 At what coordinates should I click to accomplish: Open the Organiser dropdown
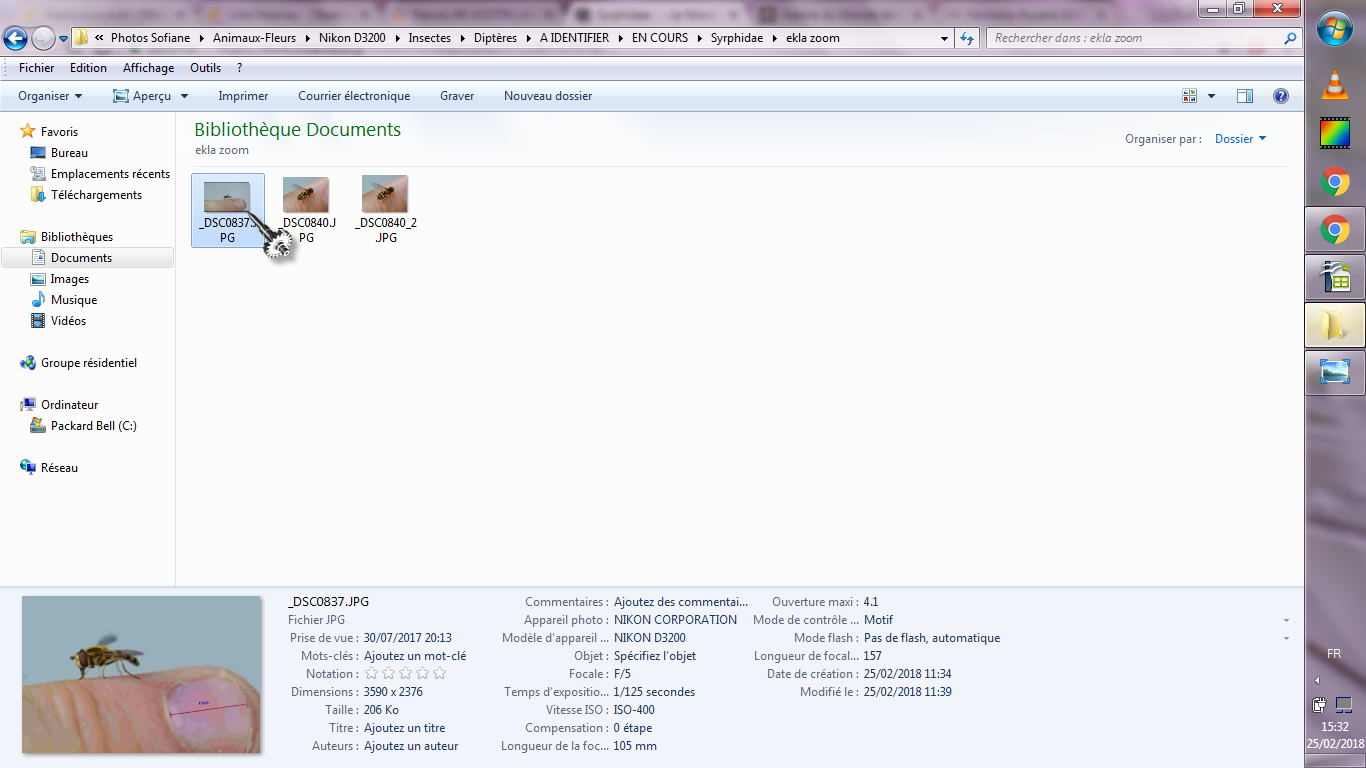coord(50,96)
